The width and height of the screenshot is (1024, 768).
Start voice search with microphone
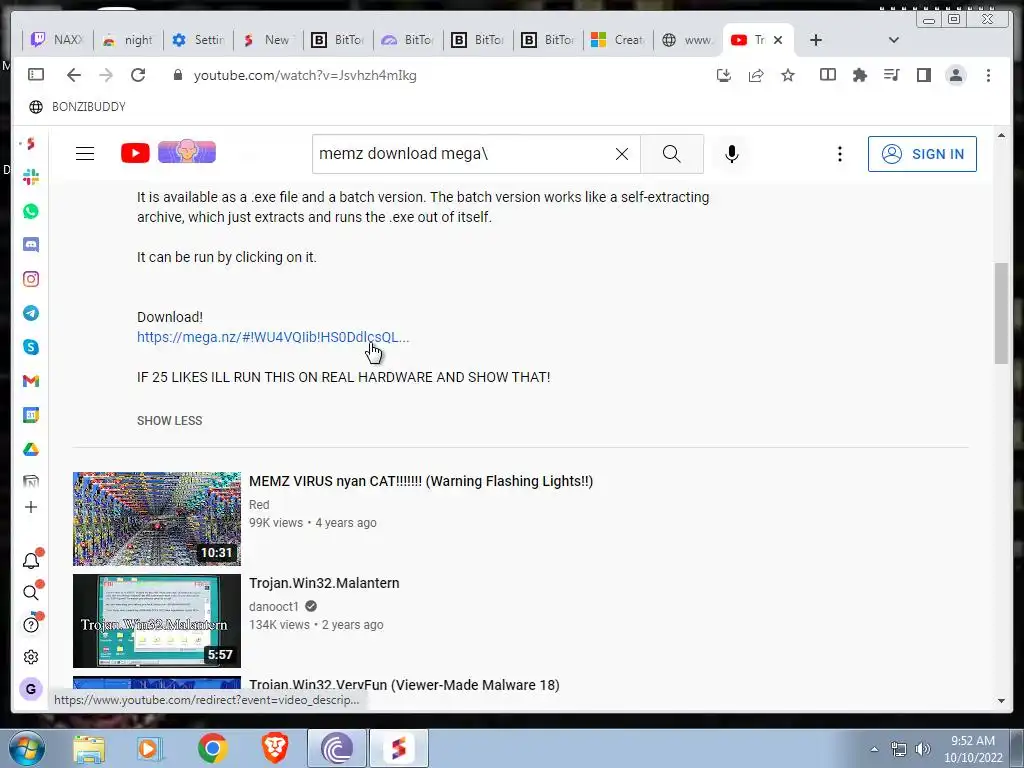click(731, 153)
